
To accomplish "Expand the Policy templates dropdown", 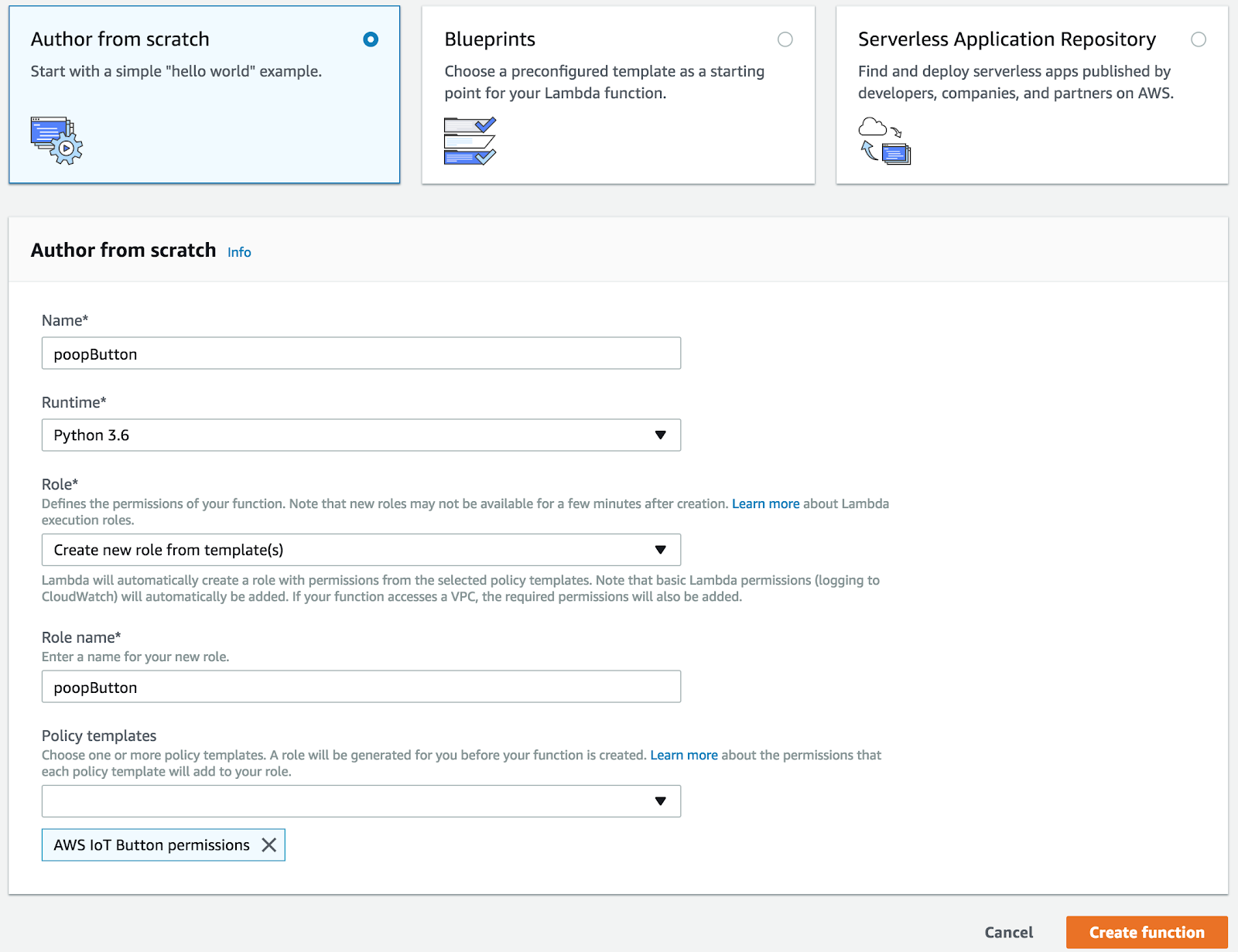I will pyautogui.click(x=361, y=801).
